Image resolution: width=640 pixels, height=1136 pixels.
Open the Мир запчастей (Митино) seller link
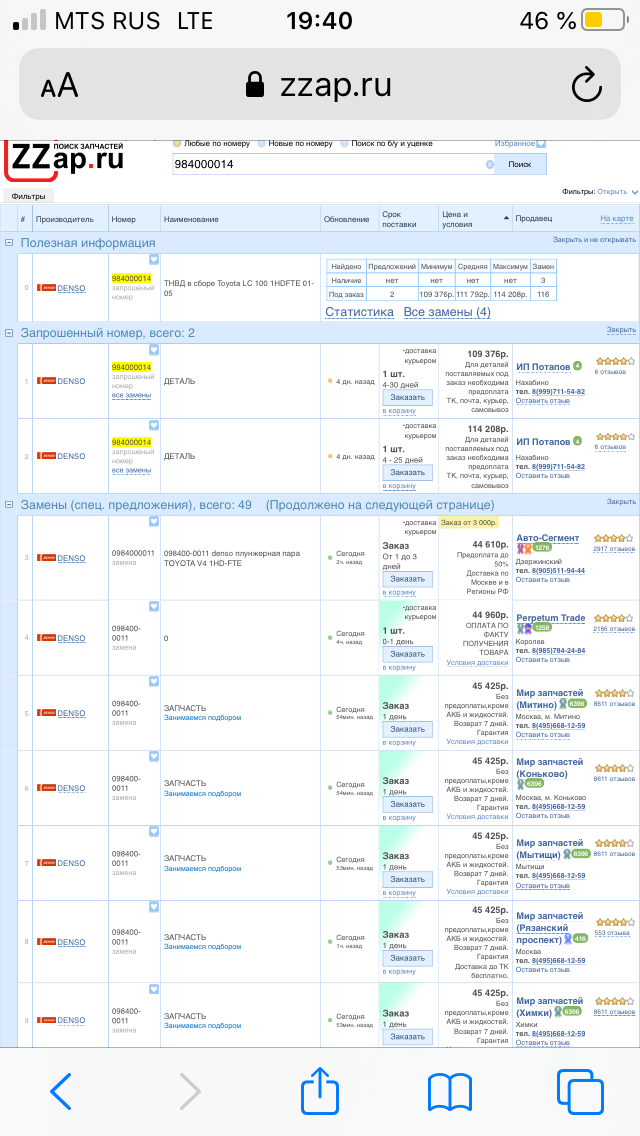pos(549,698)
